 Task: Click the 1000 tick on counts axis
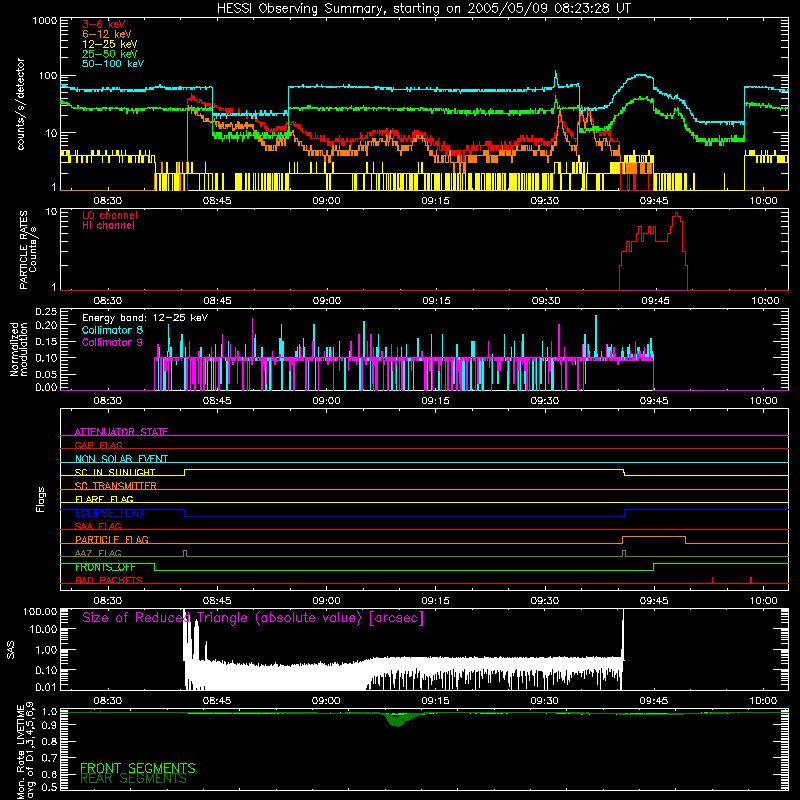pyautogui.click(x=44, y=21)
